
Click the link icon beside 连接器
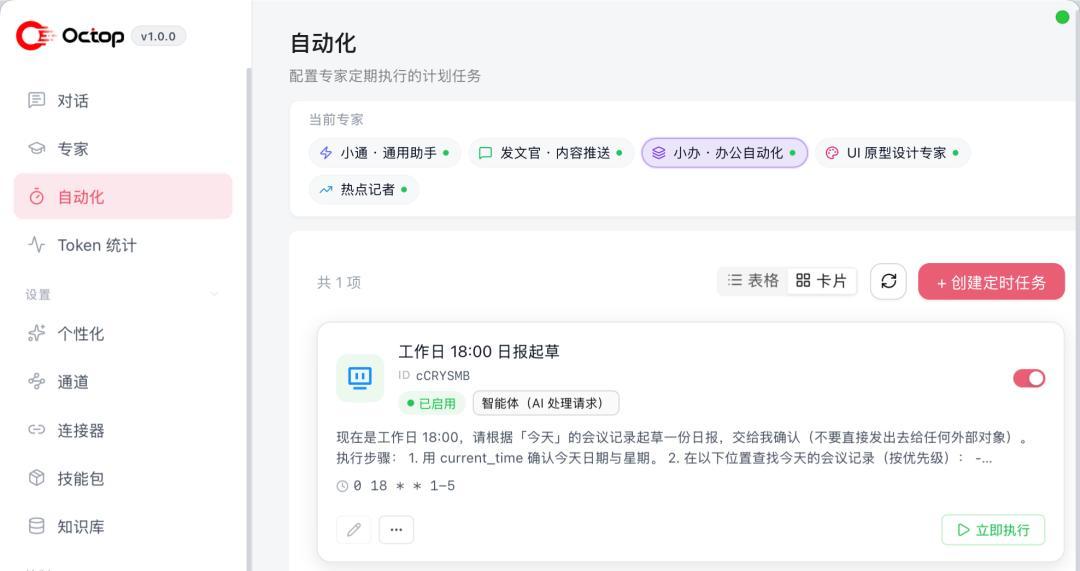(x=37, y=430)
